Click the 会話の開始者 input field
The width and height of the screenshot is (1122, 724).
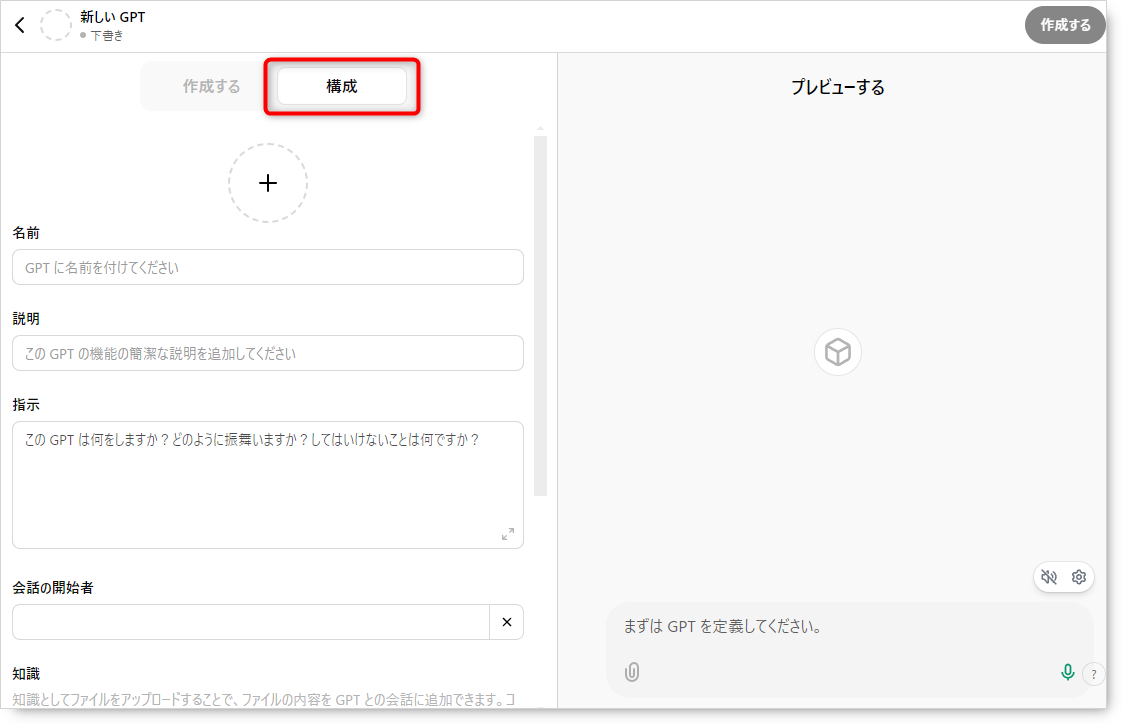point(250,622)
